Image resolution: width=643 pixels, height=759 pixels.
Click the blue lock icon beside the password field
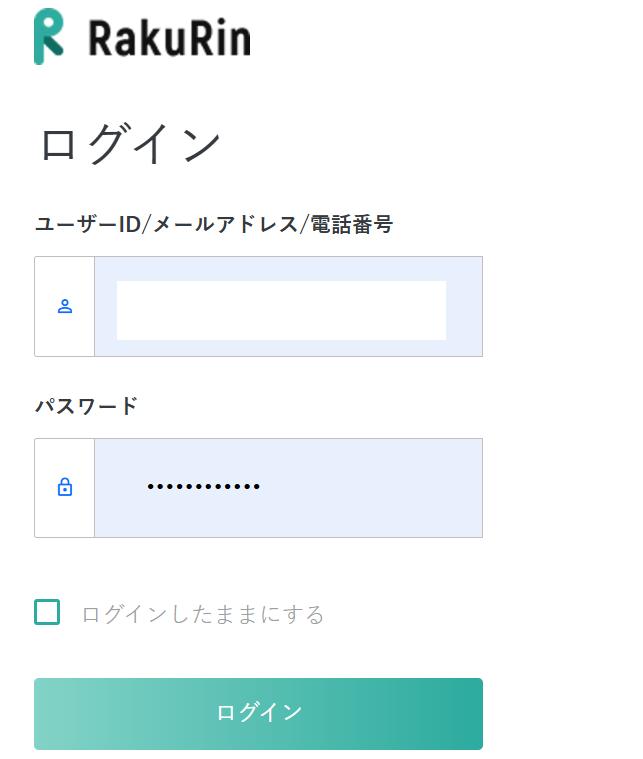(x=65, y=487)
